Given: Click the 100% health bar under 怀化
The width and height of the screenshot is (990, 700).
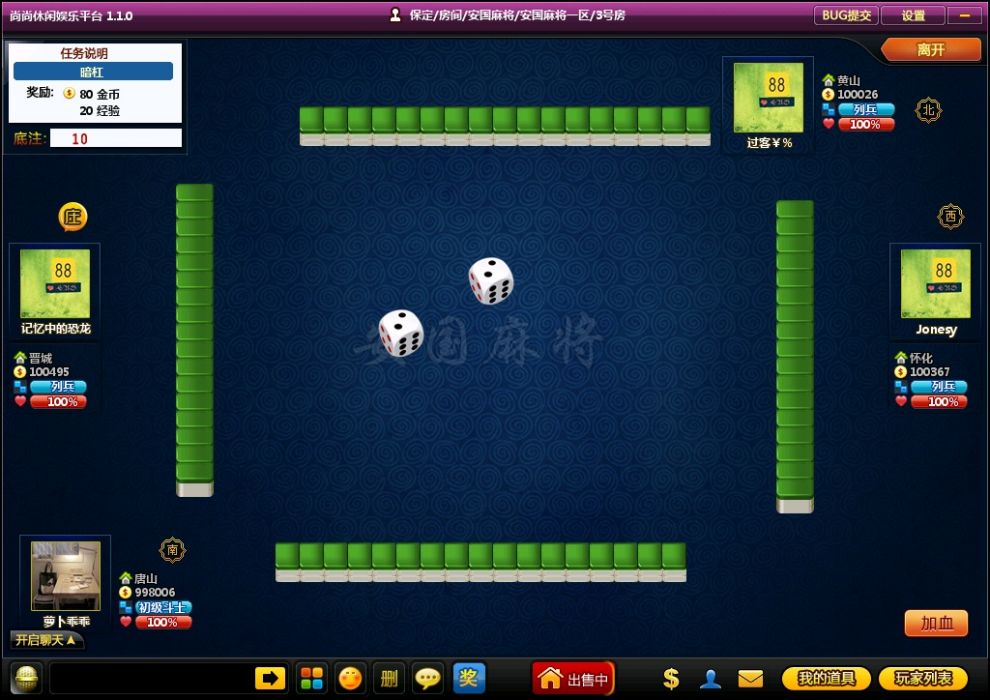Looking at the screenshot, I should pyautogui.click(x=938, y=401).
